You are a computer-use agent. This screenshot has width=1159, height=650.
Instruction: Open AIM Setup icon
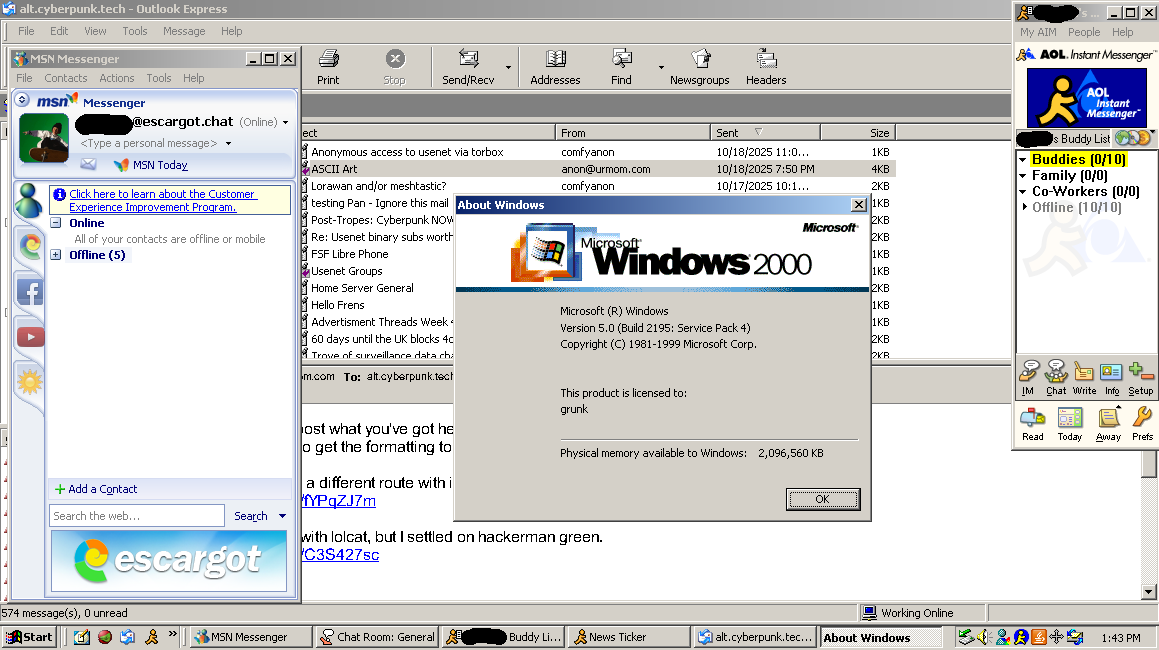point(1140,371)
